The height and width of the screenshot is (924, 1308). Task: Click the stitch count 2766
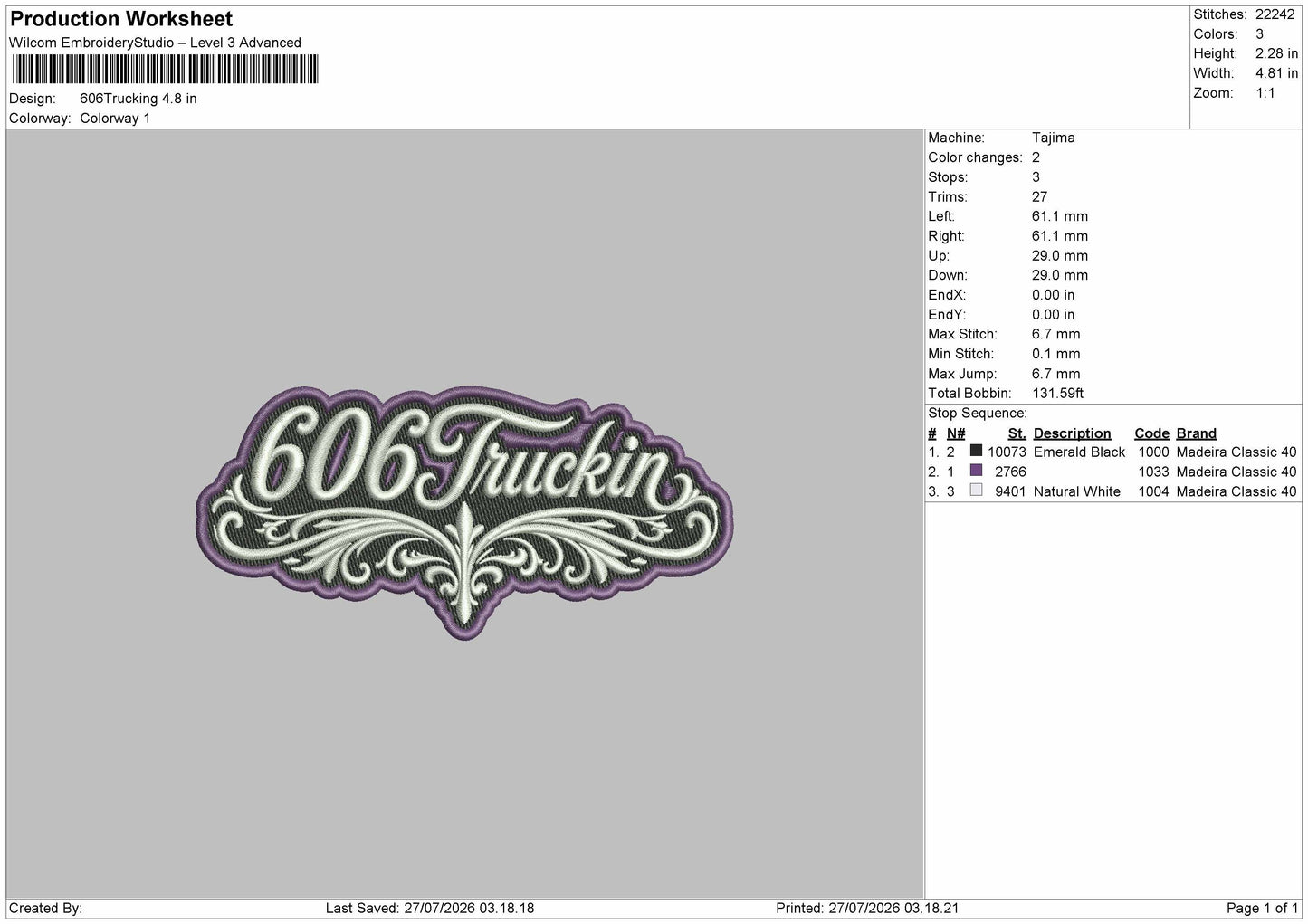tap(1010, 472)
